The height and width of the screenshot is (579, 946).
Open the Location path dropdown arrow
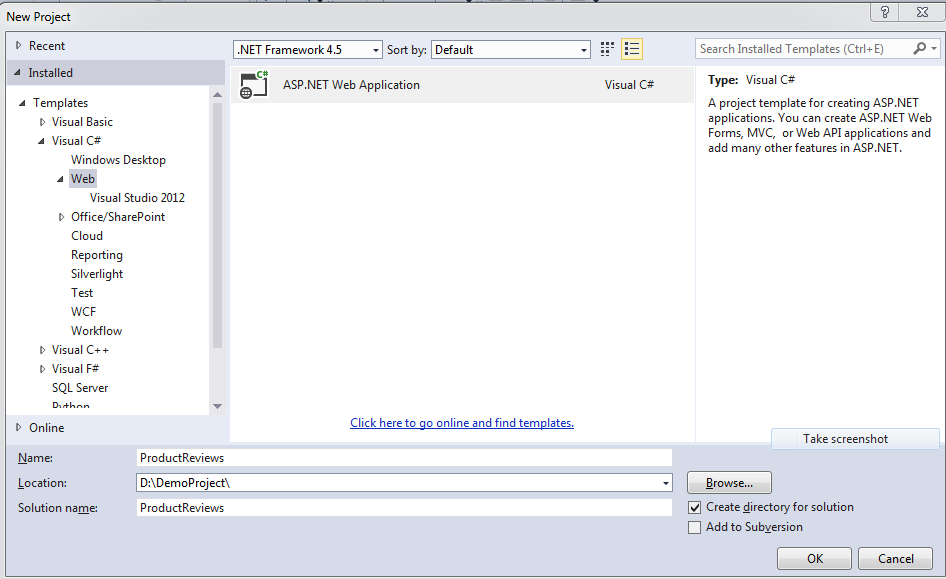[665, 483]
